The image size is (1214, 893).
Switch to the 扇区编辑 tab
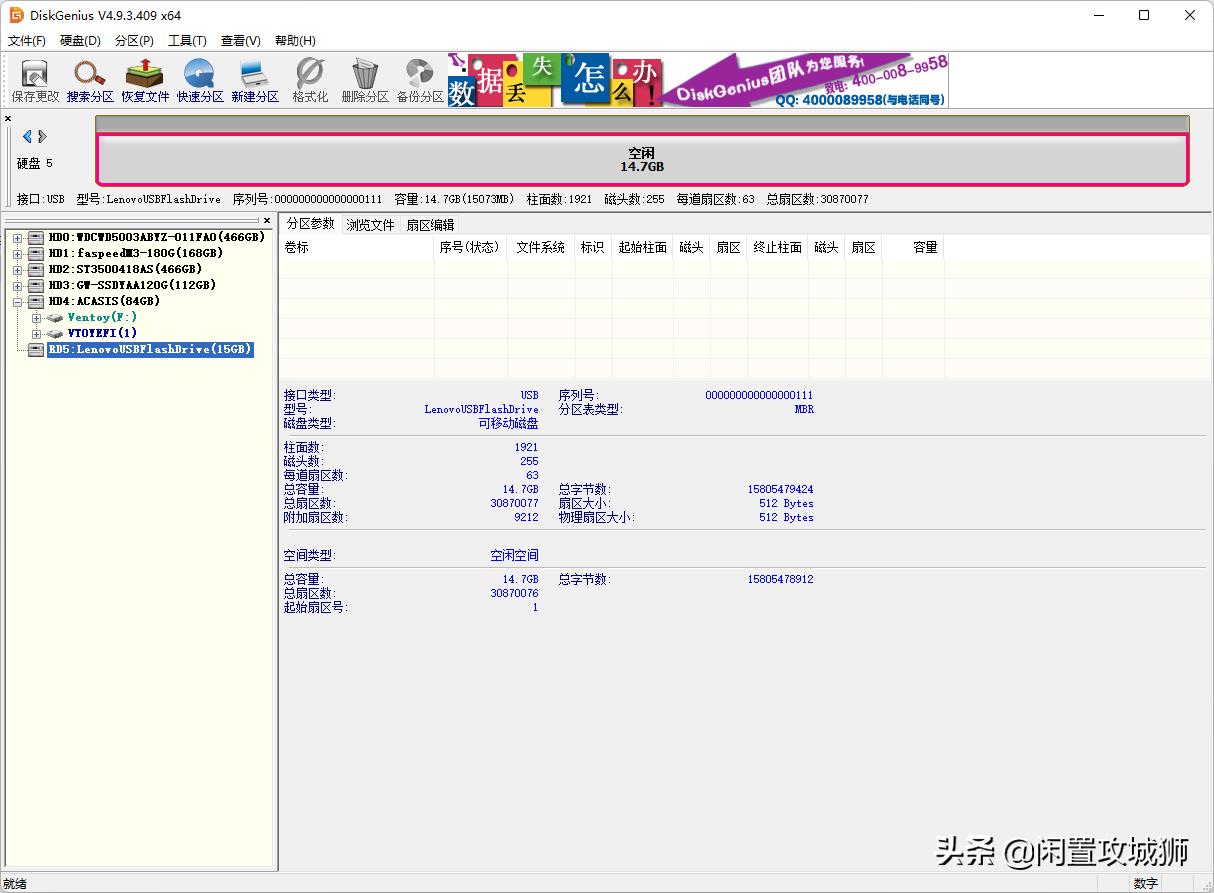pos(430,225)
